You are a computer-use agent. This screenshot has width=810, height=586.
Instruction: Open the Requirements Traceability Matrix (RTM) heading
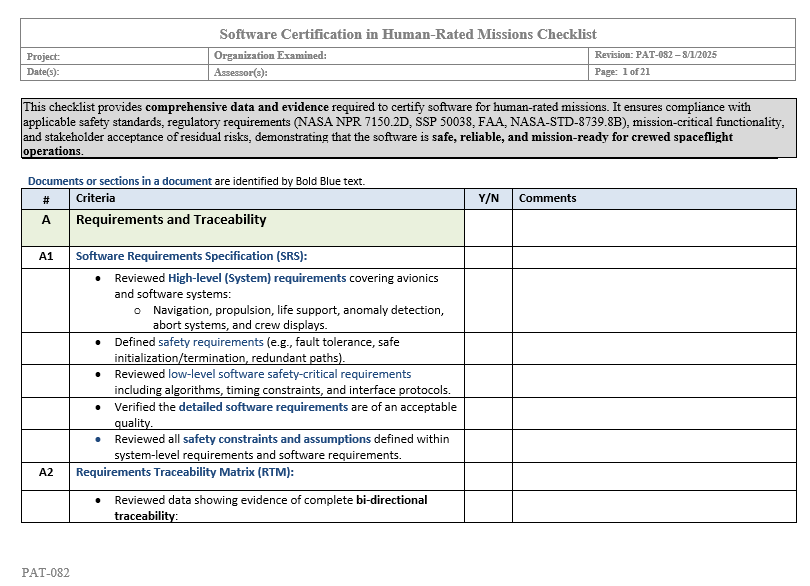[x=185, y=473]
